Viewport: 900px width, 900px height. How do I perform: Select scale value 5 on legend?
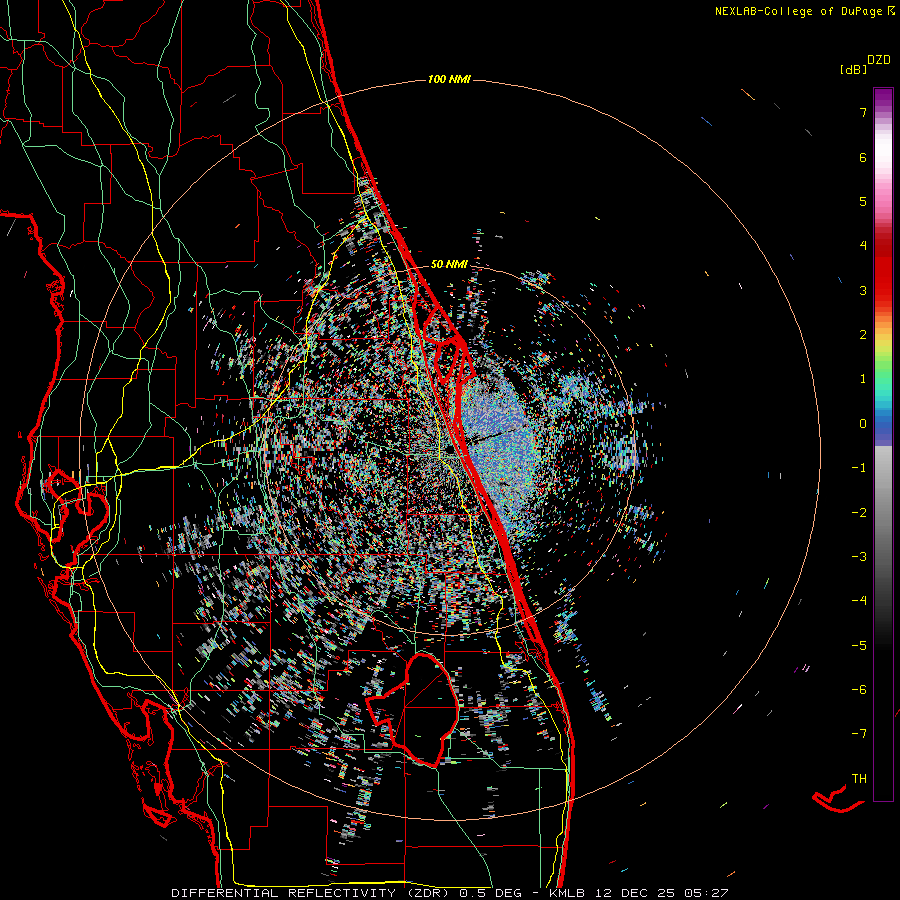click(863, 201)
